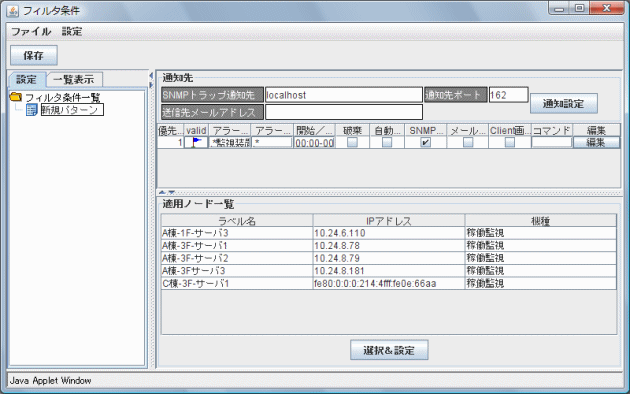The height and width of the screenshot is (394, 630).
Task: Open the ファイル menu
Action: pyautogui.click(x=31, y=31)
